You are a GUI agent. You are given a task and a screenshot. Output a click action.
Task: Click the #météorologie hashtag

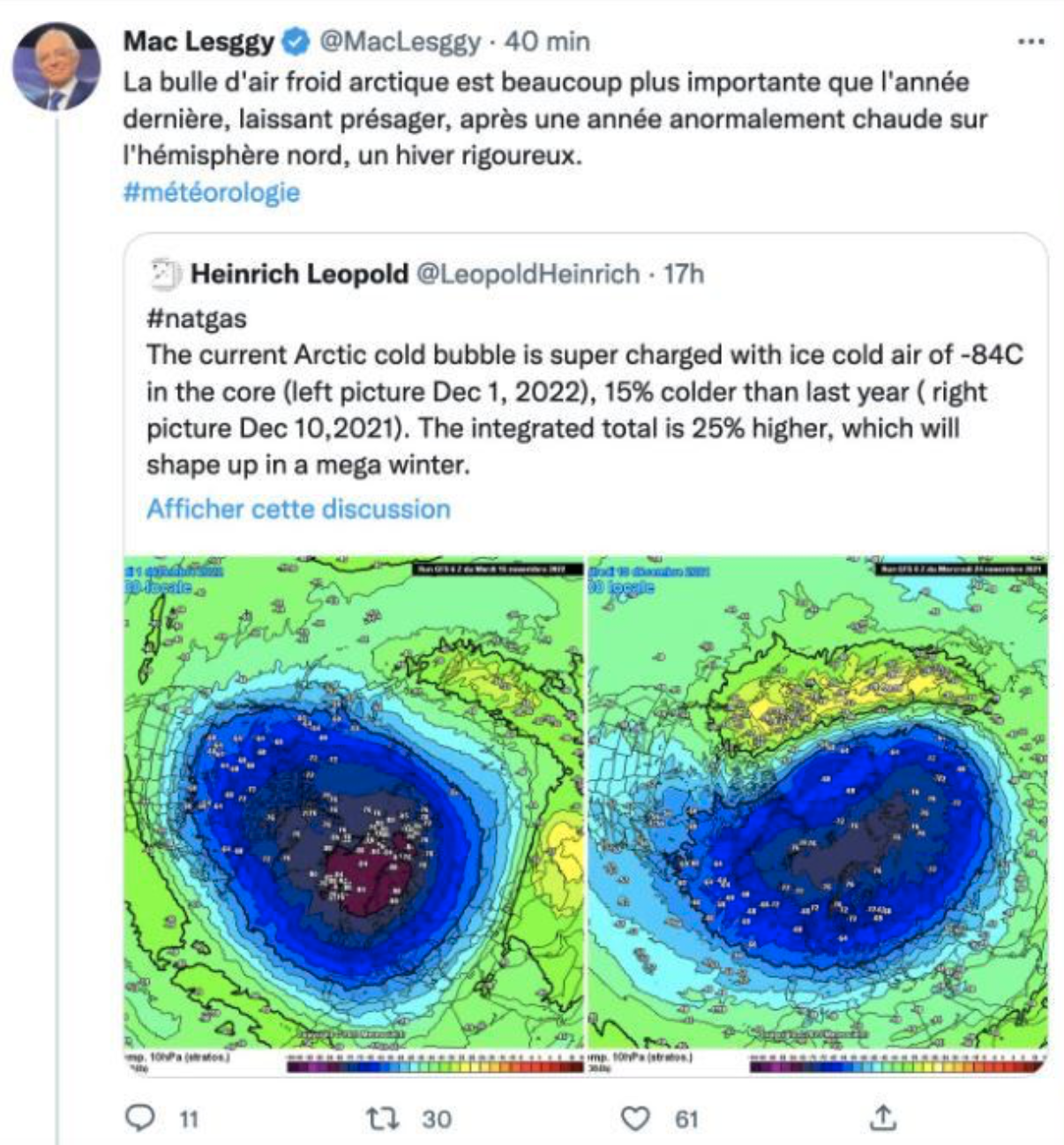[x=212, y=192]
